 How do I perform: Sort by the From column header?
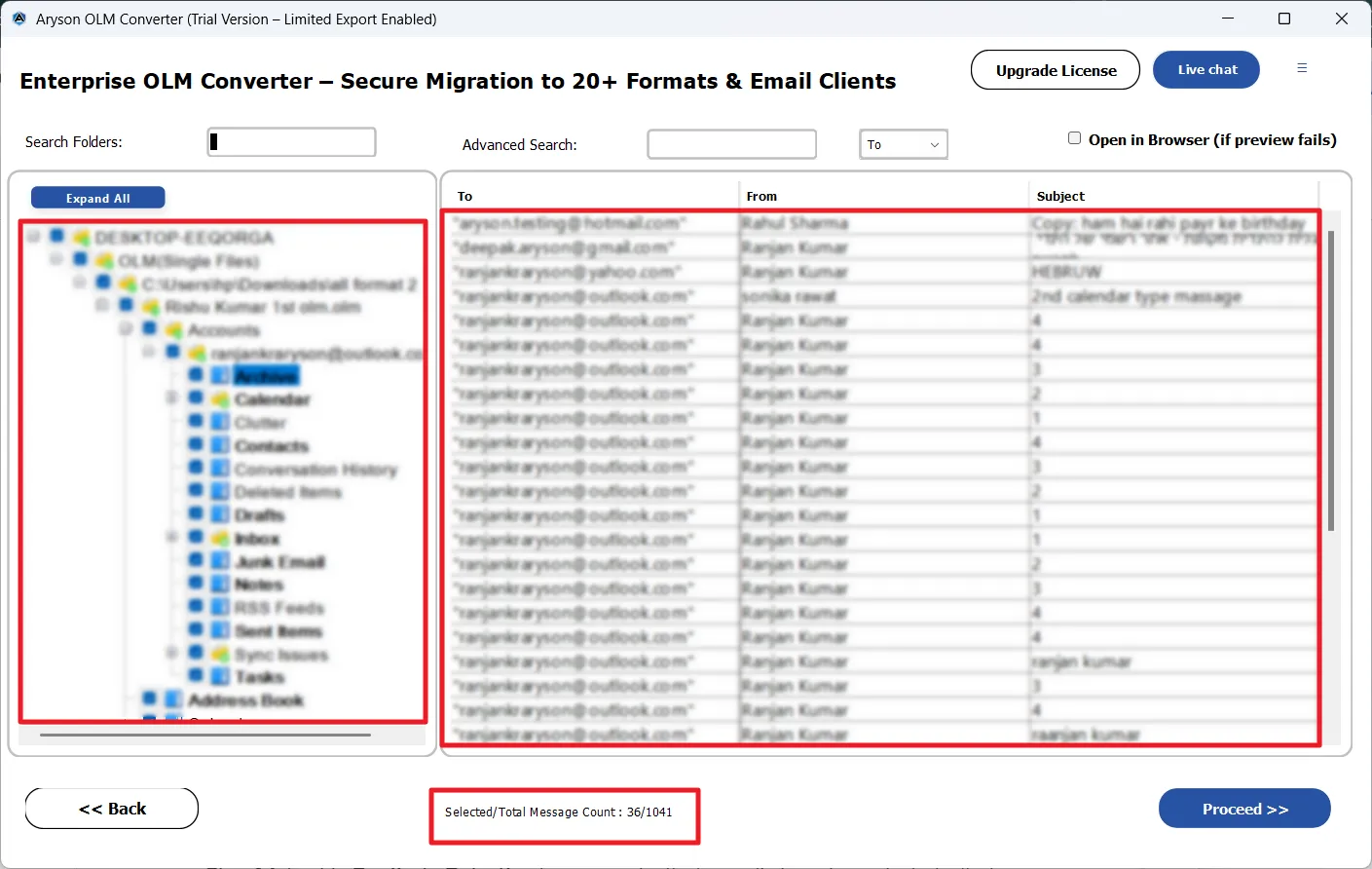pyautogui.click(x=761, y=196)
